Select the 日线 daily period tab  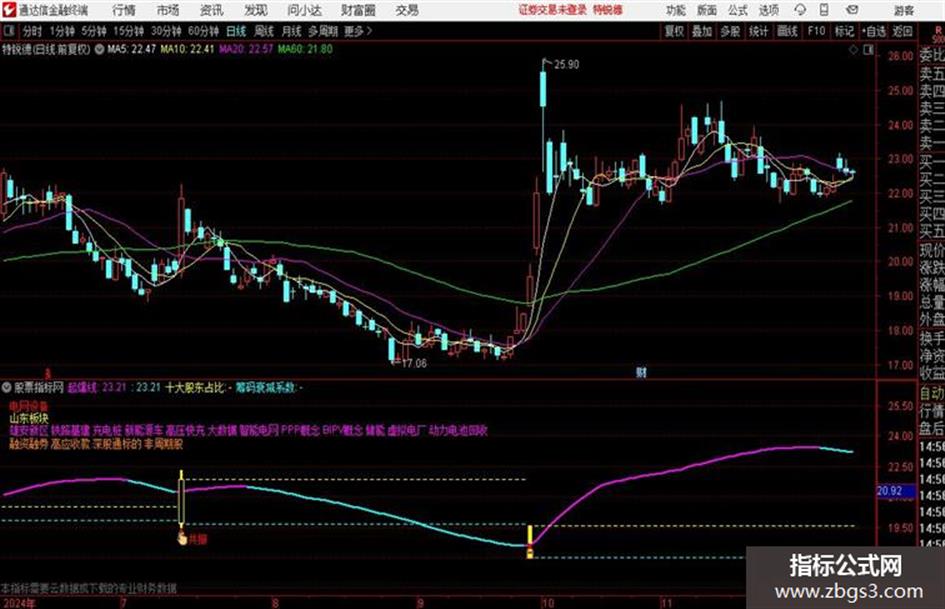tap(236, 31)
